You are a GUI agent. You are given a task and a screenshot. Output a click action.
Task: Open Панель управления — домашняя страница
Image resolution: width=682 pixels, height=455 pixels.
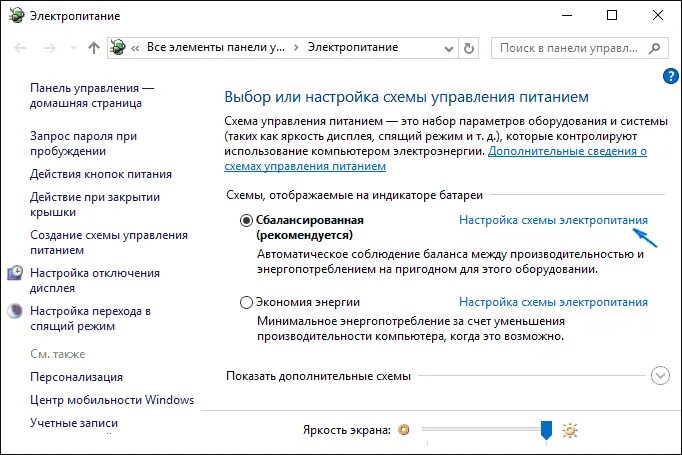92,95
